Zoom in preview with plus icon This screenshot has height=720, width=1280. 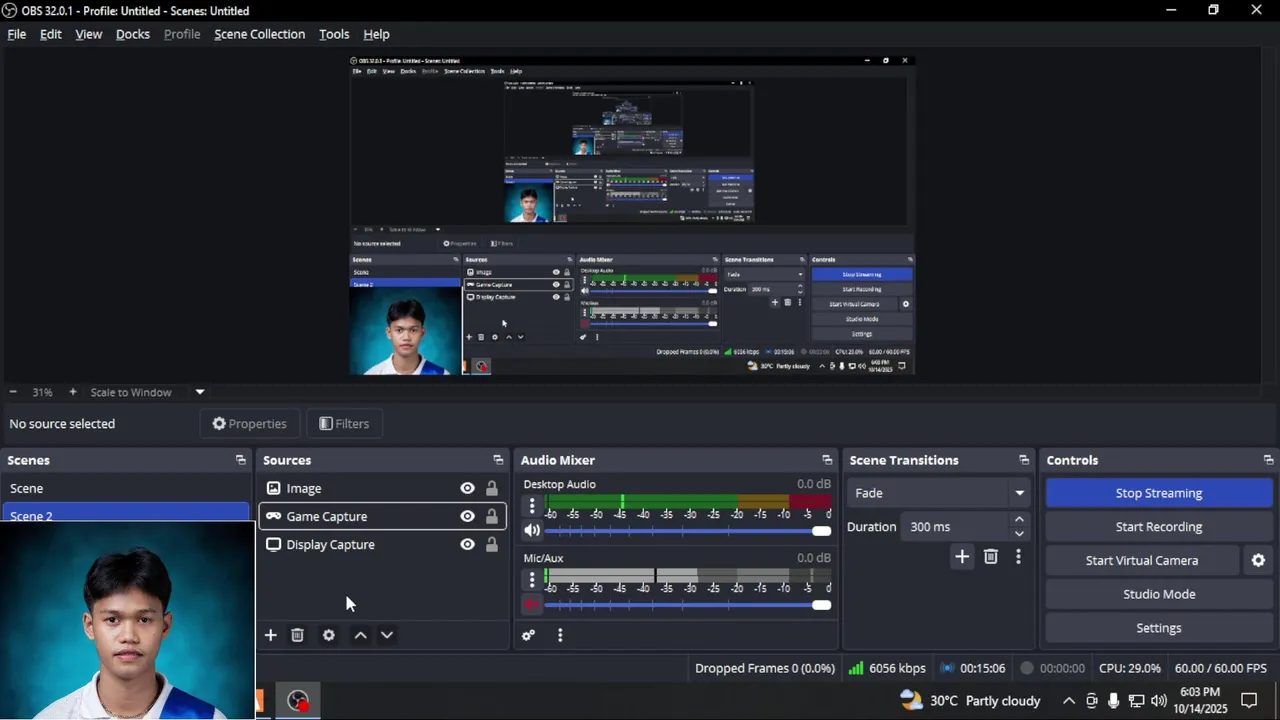pos(72,392)
